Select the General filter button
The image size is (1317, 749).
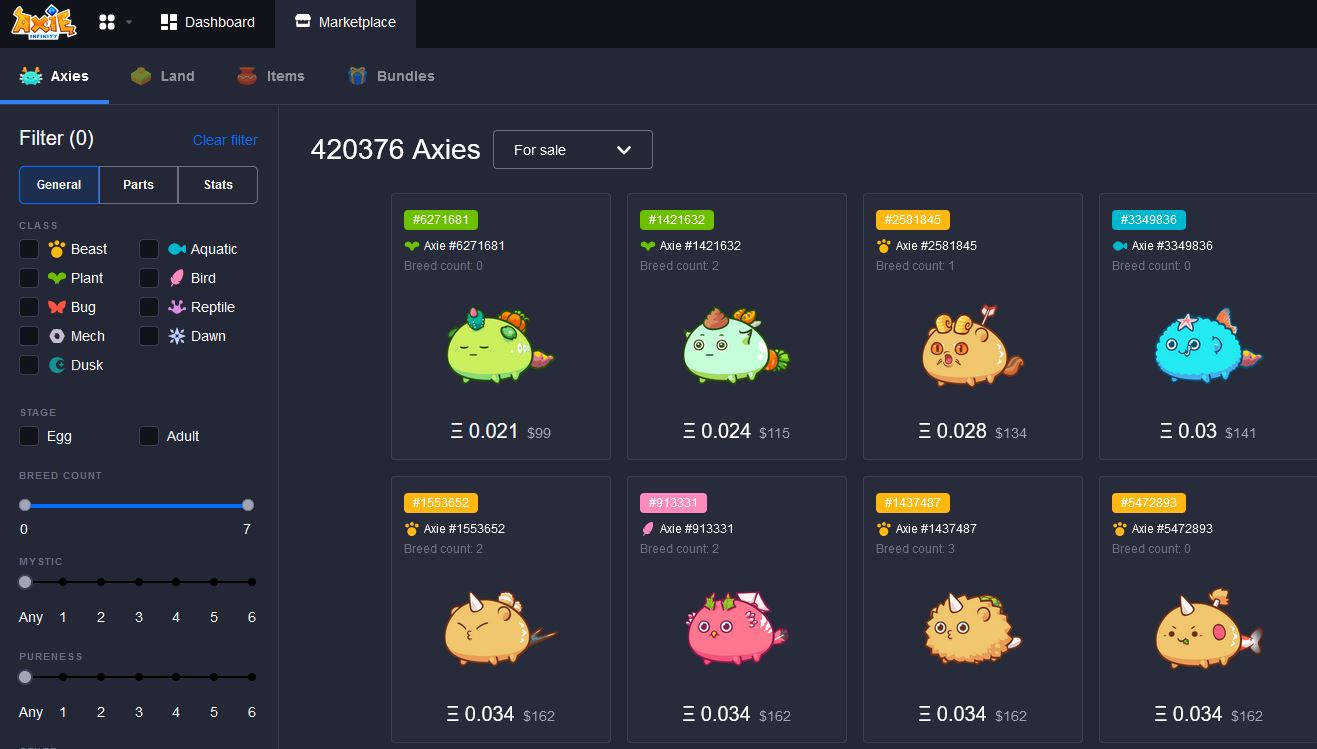pyautogui.click(x=59, y=185)
